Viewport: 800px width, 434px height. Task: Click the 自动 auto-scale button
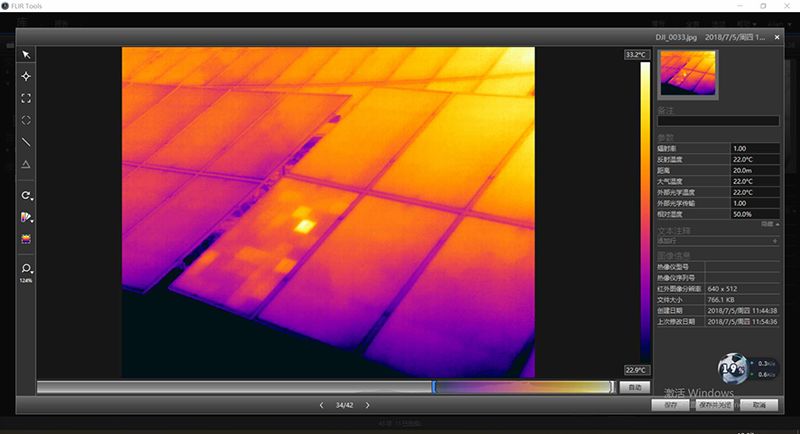coord(632,386)
